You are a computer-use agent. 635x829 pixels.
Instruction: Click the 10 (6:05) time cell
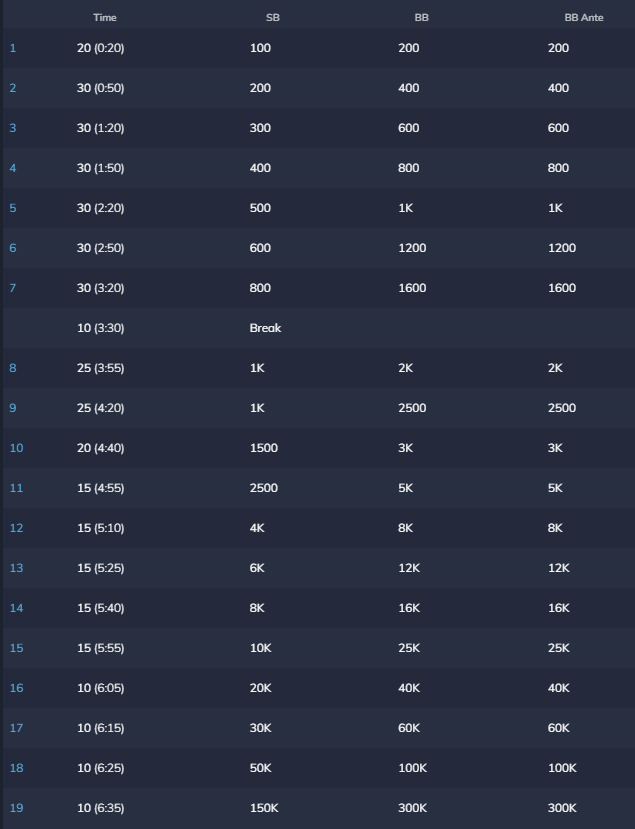100,688
